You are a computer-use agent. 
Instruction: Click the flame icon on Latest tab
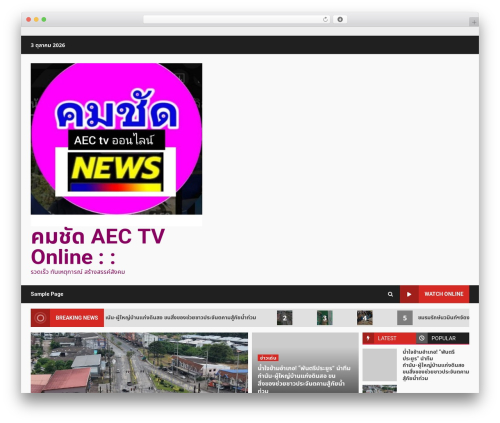368,338
